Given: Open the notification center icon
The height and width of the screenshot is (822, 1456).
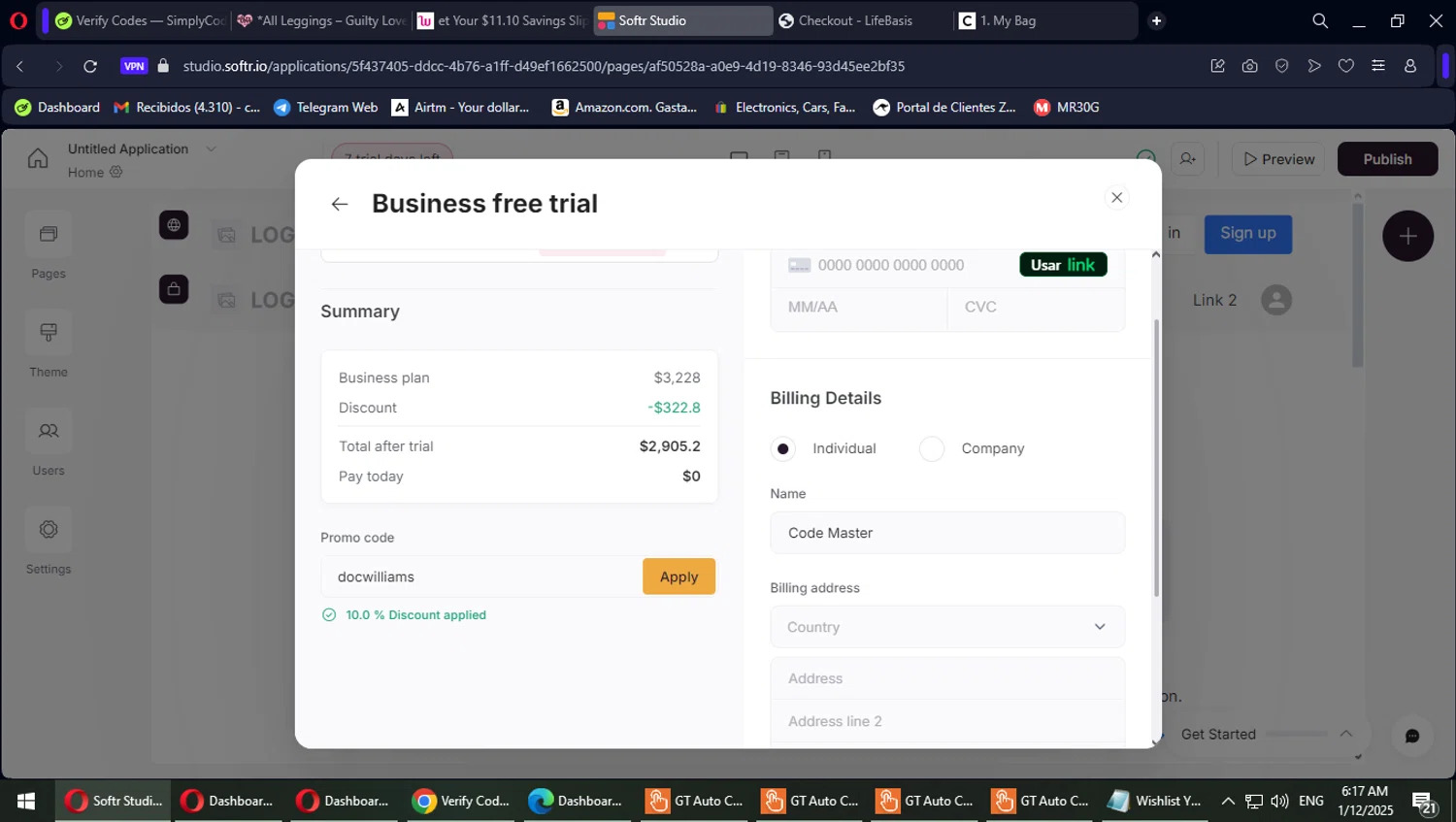Looking at the screenshot, I should click(1424, 802).
